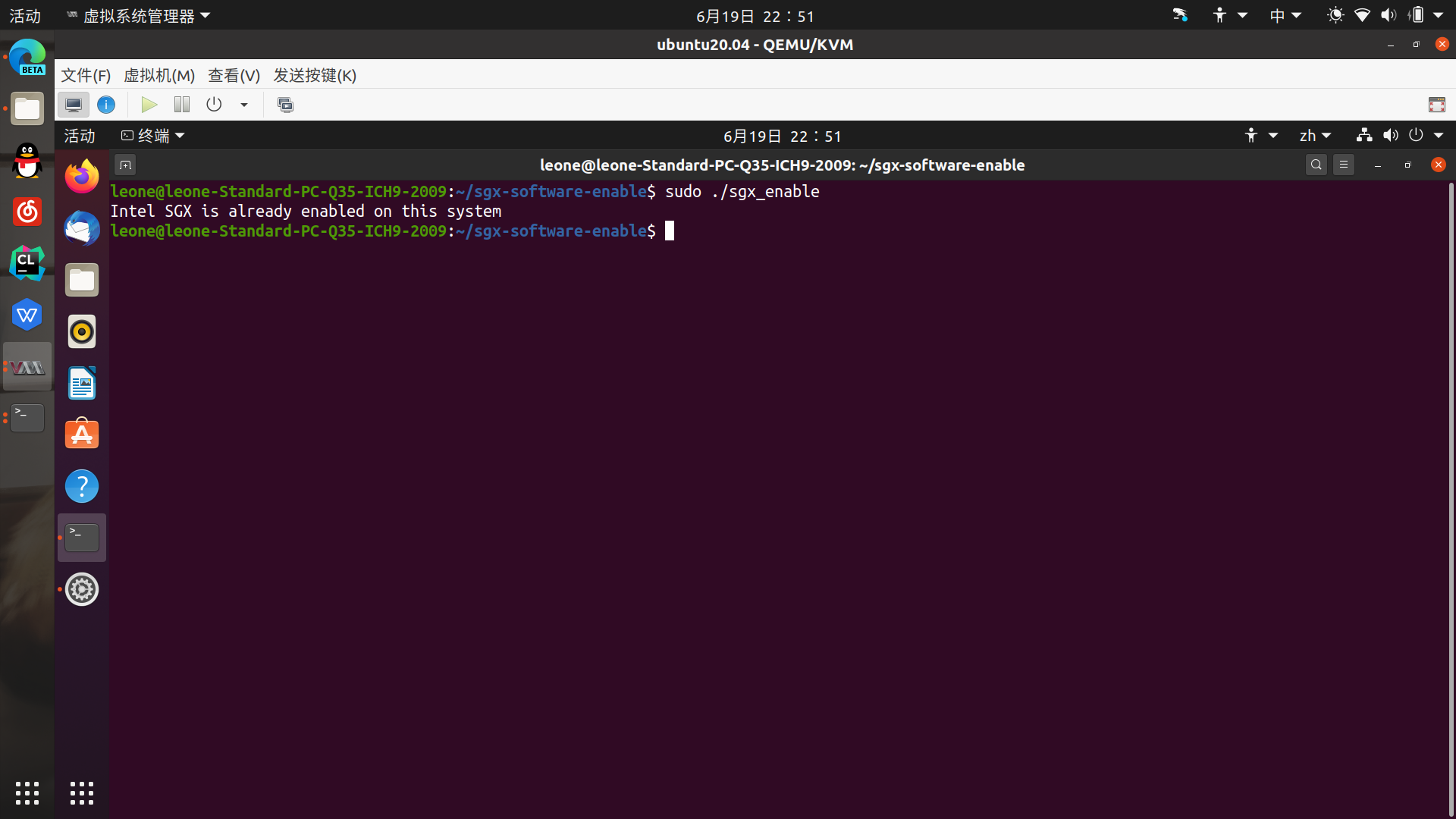
Task: Open the 查看(V) menu
Action: point(234,75)
